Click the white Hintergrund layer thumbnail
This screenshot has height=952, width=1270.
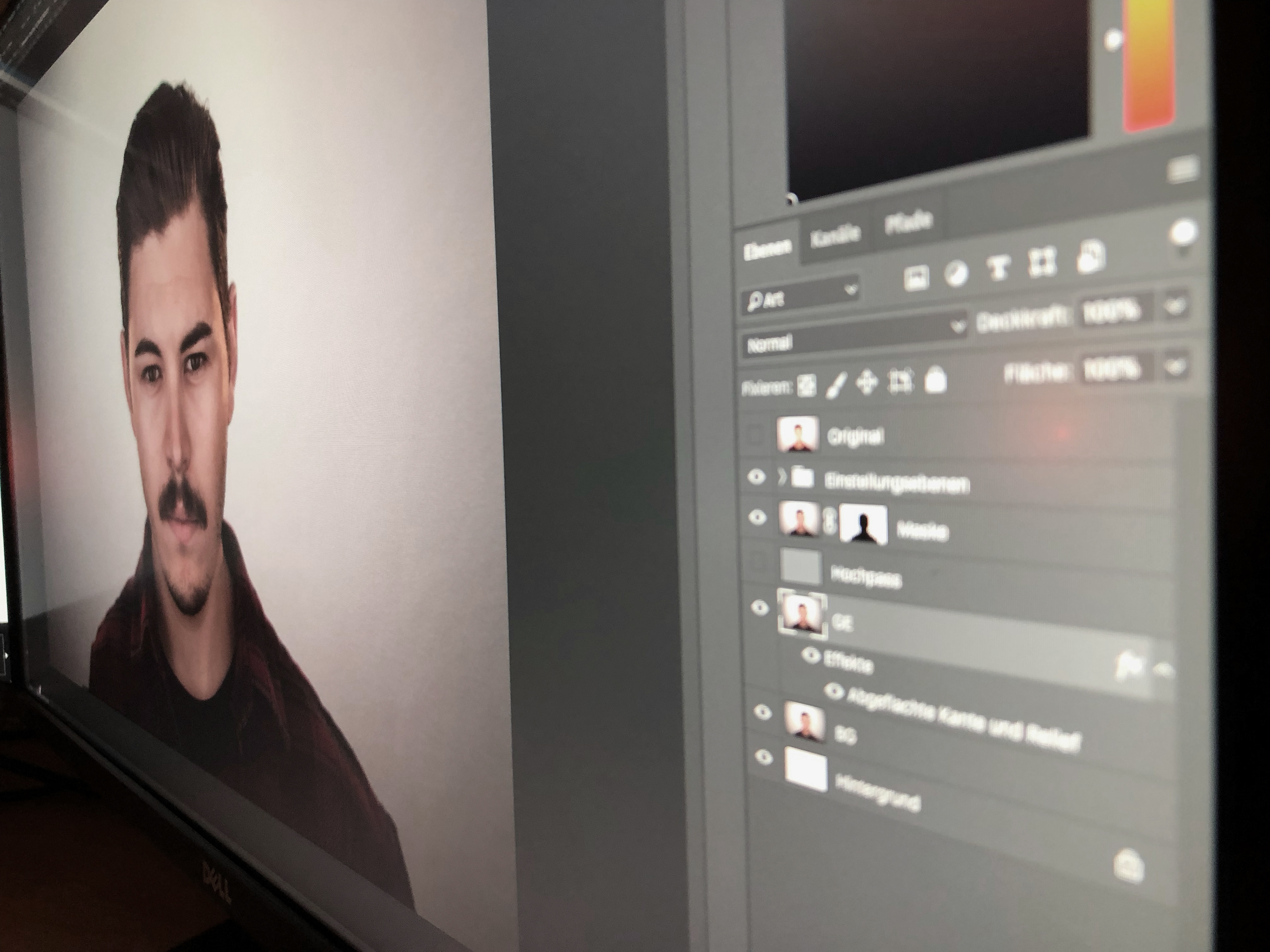[807, 769]
